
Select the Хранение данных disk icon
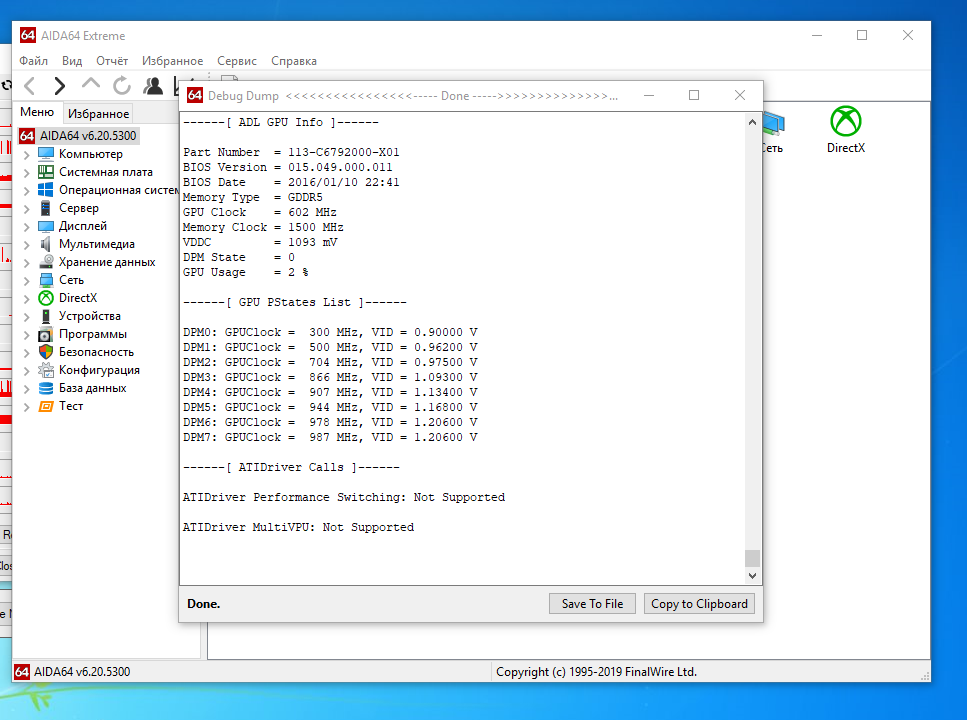pos(46,262)
